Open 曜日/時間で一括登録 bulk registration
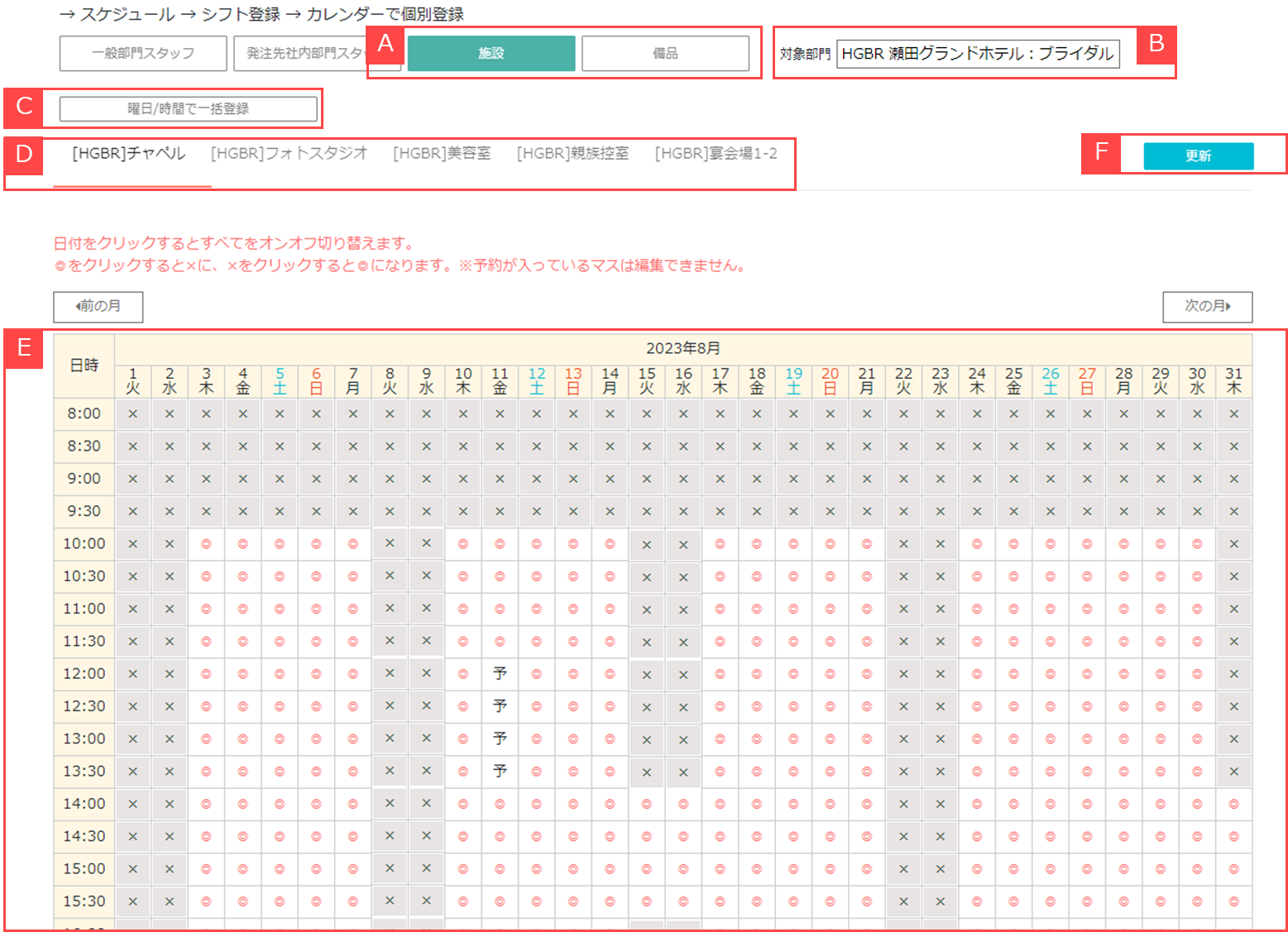This screenshot has width=1288, height=932. coord(188,108)
